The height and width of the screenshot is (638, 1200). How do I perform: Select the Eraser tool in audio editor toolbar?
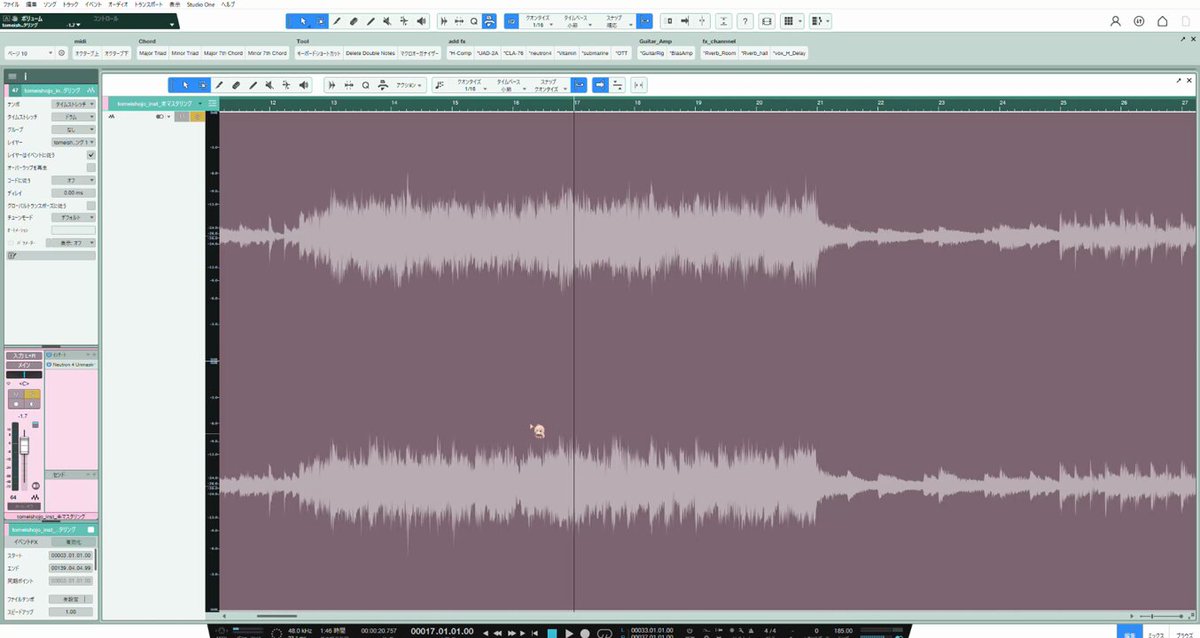click(x=236, y=85)
